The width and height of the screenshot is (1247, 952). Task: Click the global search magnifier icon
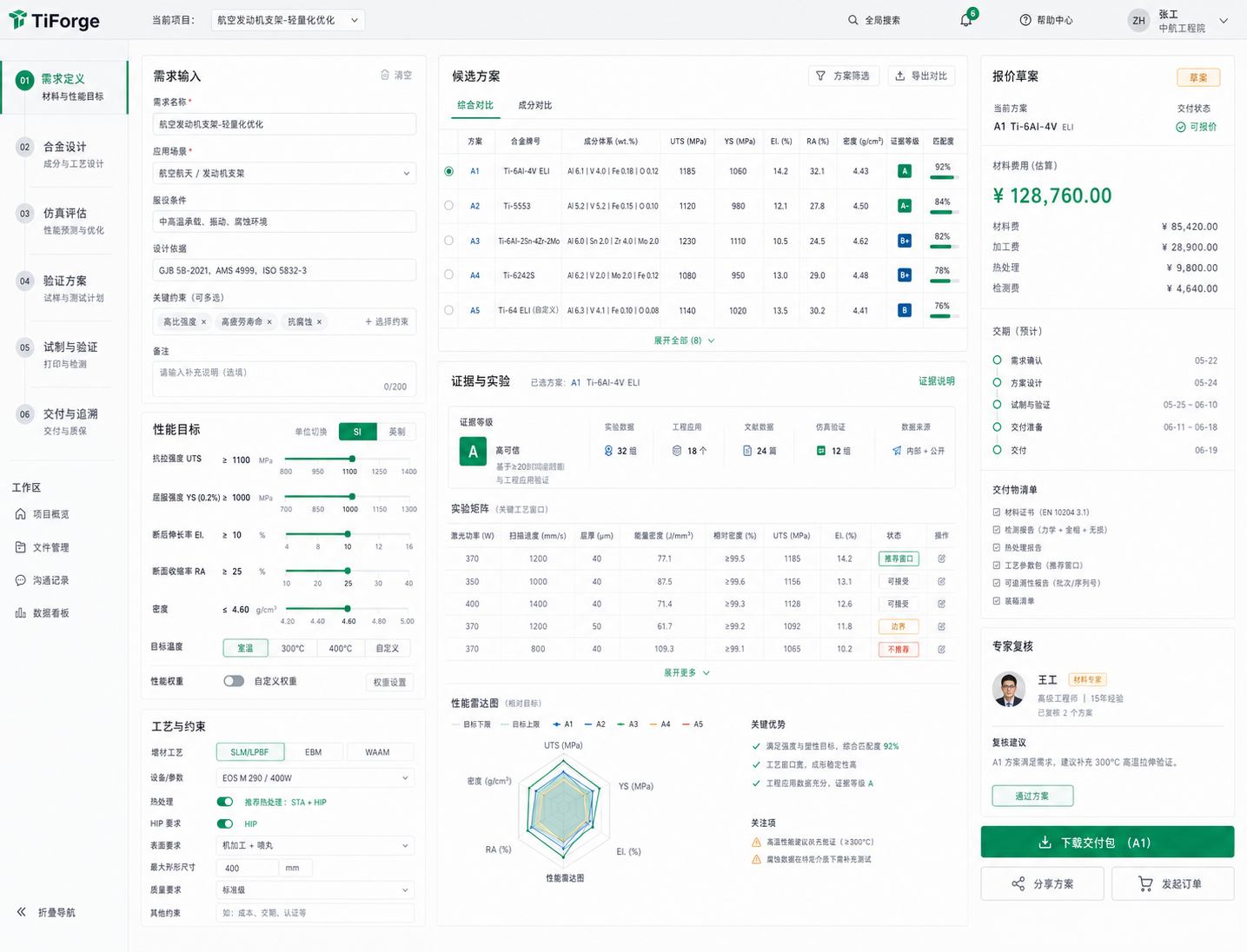pyautogui.click(x=853, y=20)
